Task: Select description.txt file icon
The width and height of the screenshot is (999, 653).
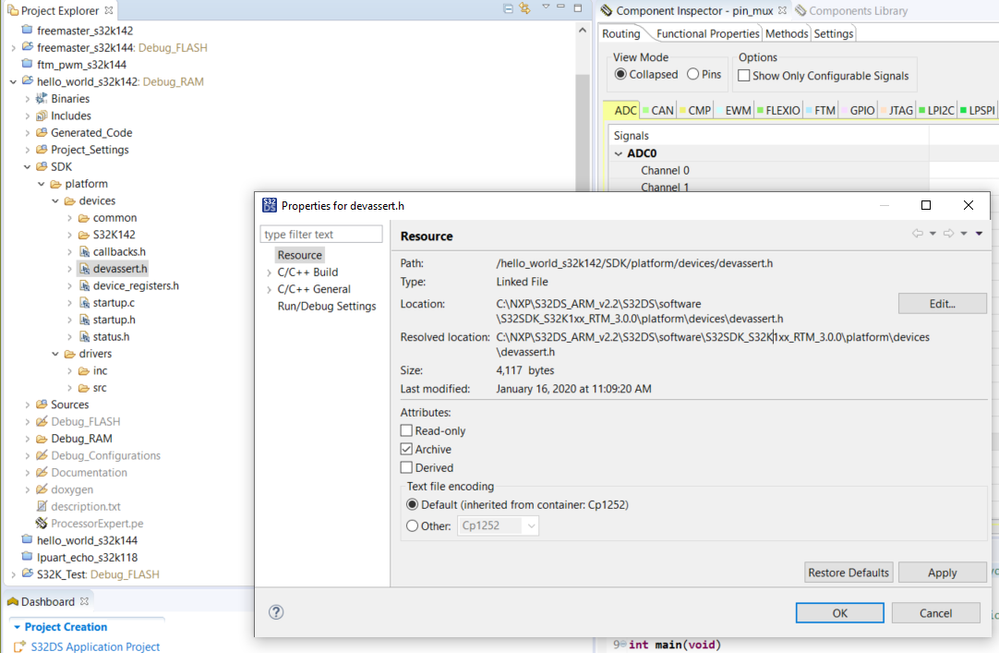Action: pyautogui.click(x=42, y=506)
